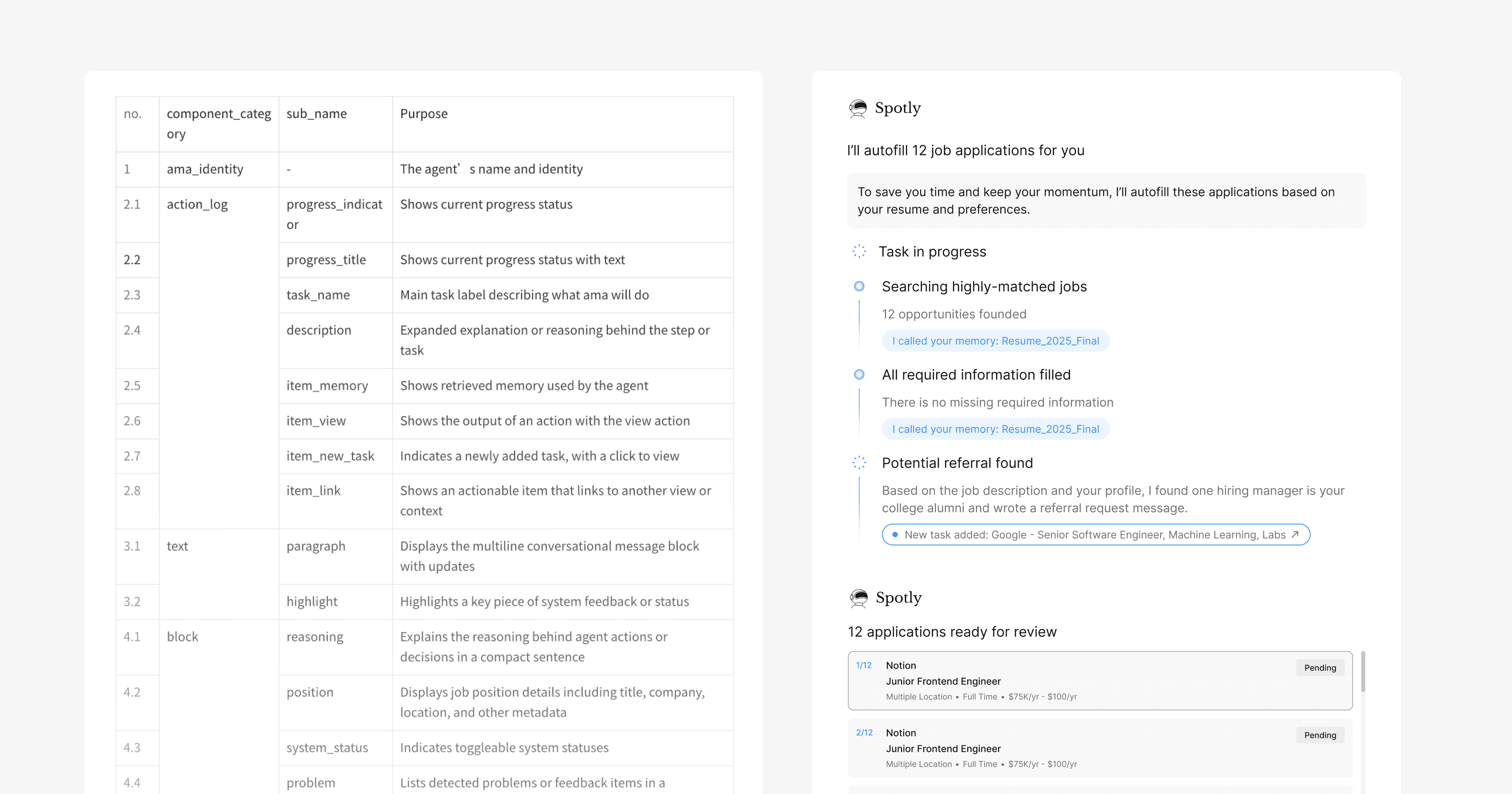1512x794 pixels.
Task: Click the blue dot in New task chip
Action: coord(894,535)
